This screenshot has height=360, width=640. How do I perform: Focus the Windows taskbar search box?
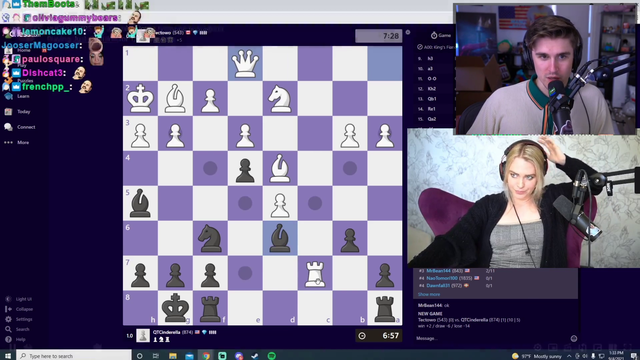(x=75, y=356)
